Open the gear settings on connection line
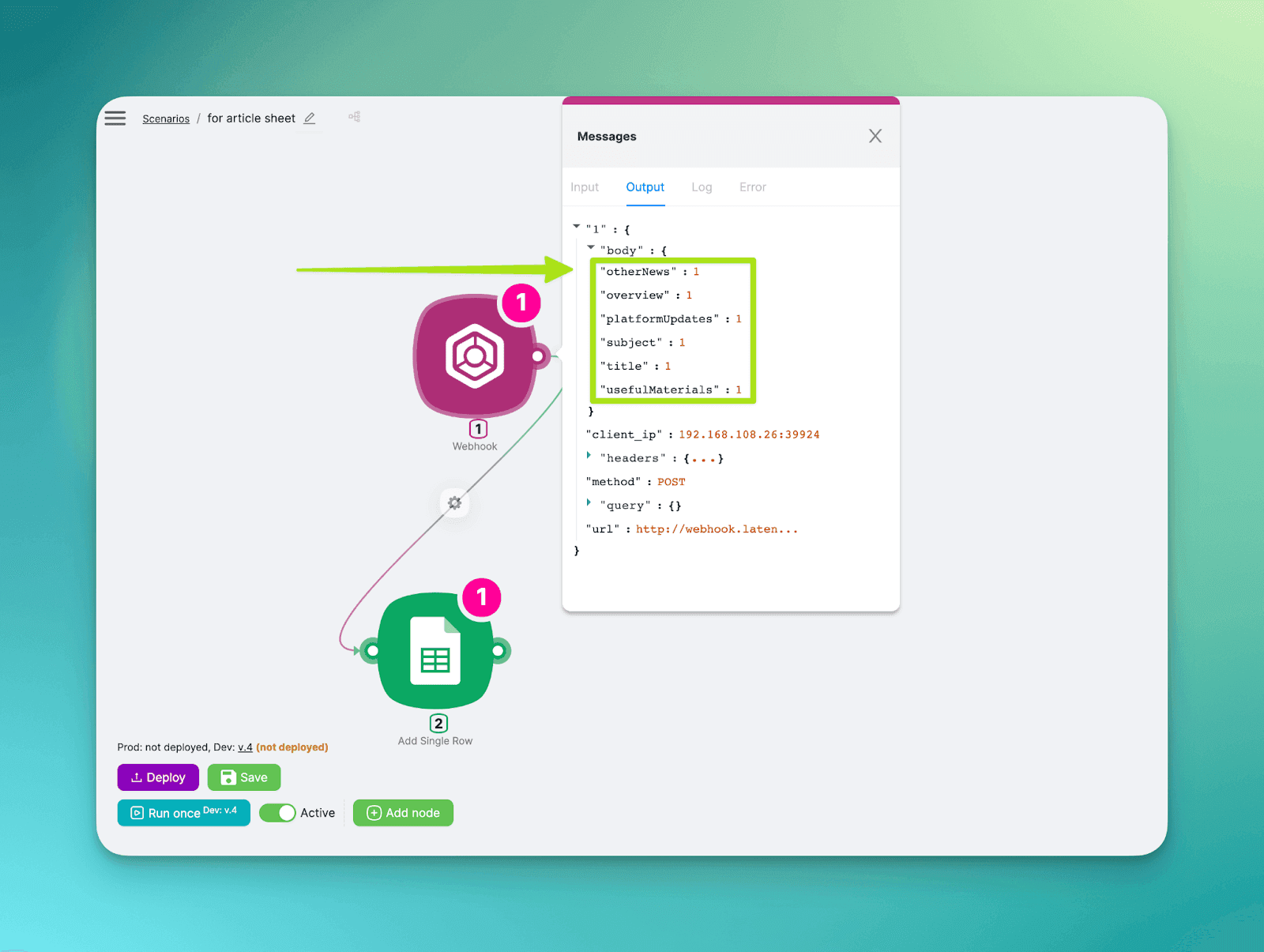This screenshot has width=1264, height=952. point(454,502)
